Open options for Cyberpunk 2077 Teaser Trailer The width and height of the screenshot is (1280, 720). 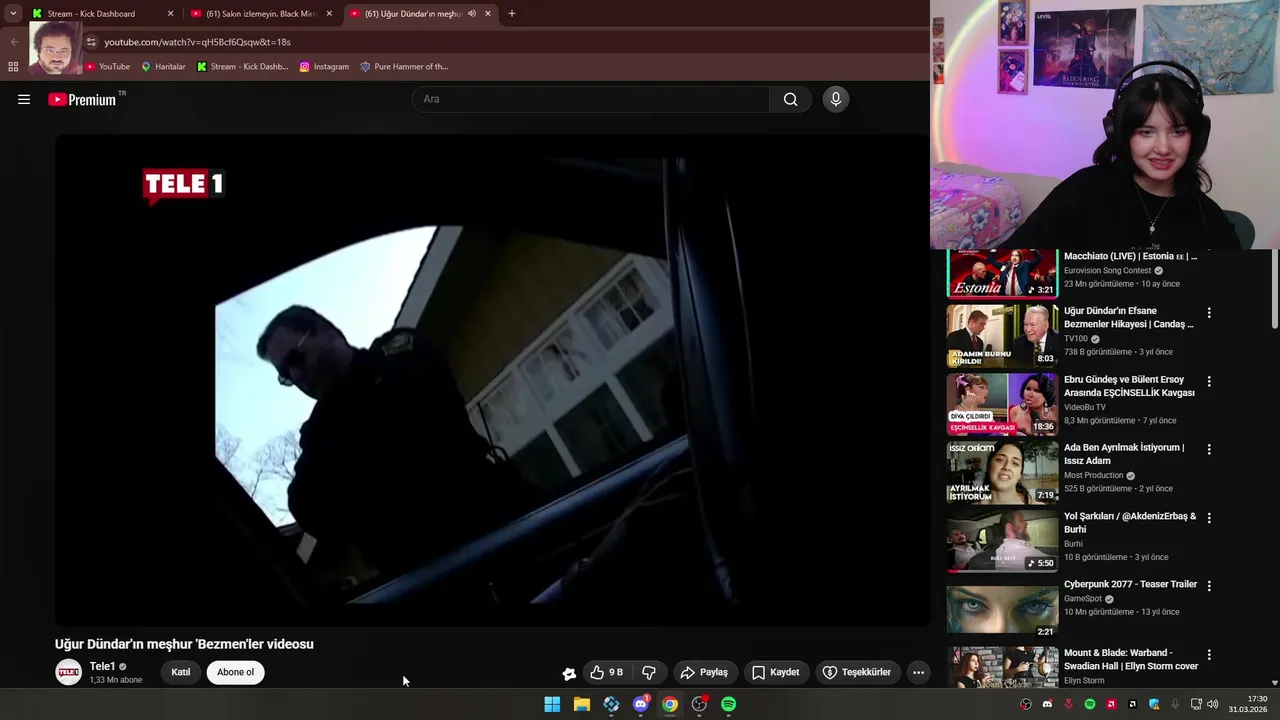coord(1209,586)
